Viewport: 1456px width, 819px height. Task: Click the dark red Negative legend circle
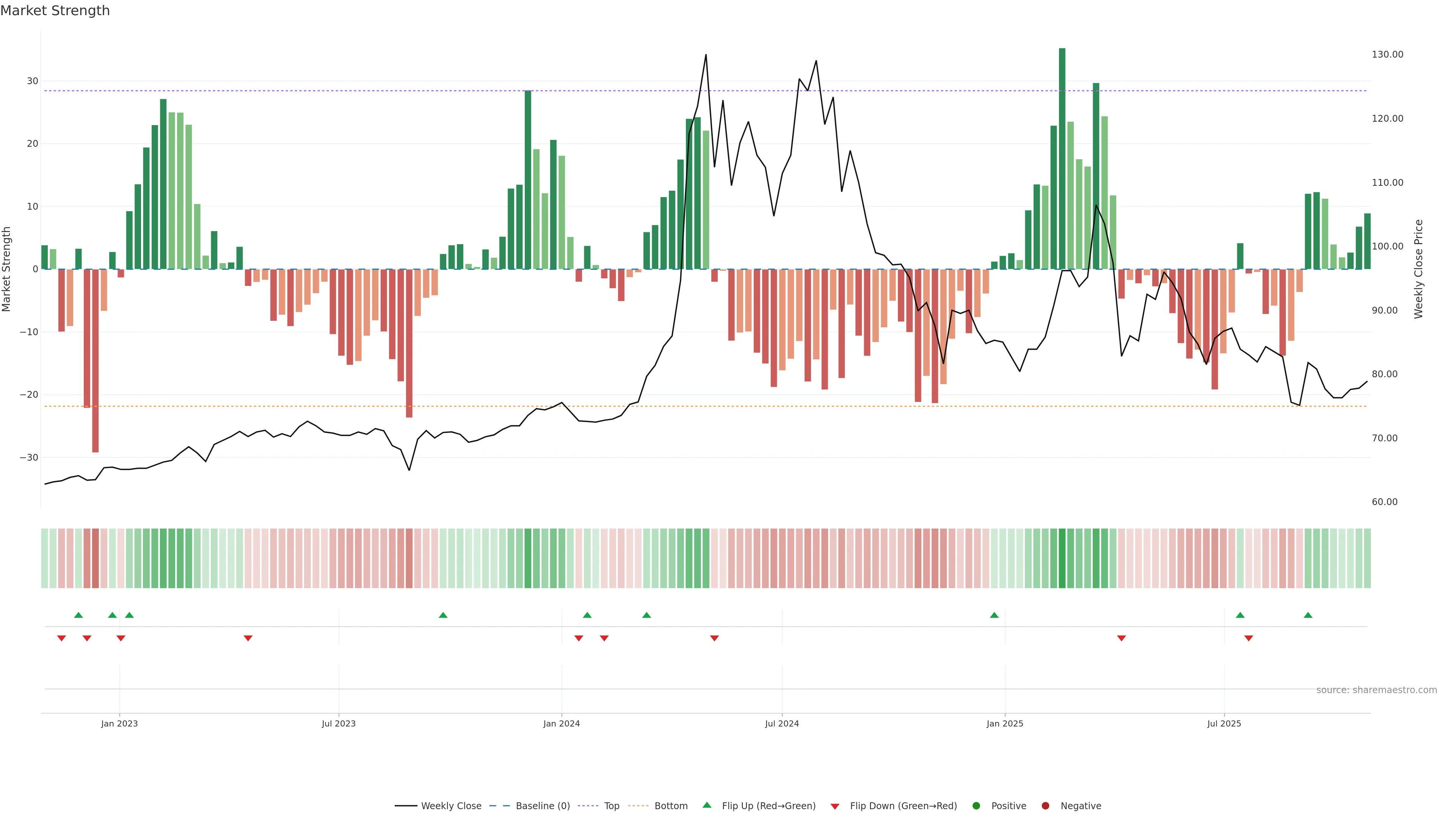pyautogui.click(x=1045, y=805)
